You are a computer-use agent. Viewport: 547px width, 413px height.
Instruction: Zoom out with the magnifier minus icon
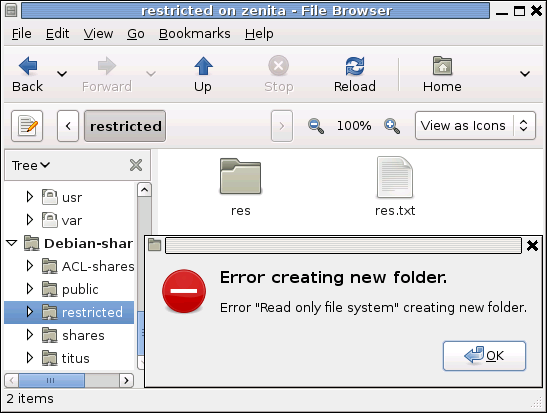[x=316, y=126]
